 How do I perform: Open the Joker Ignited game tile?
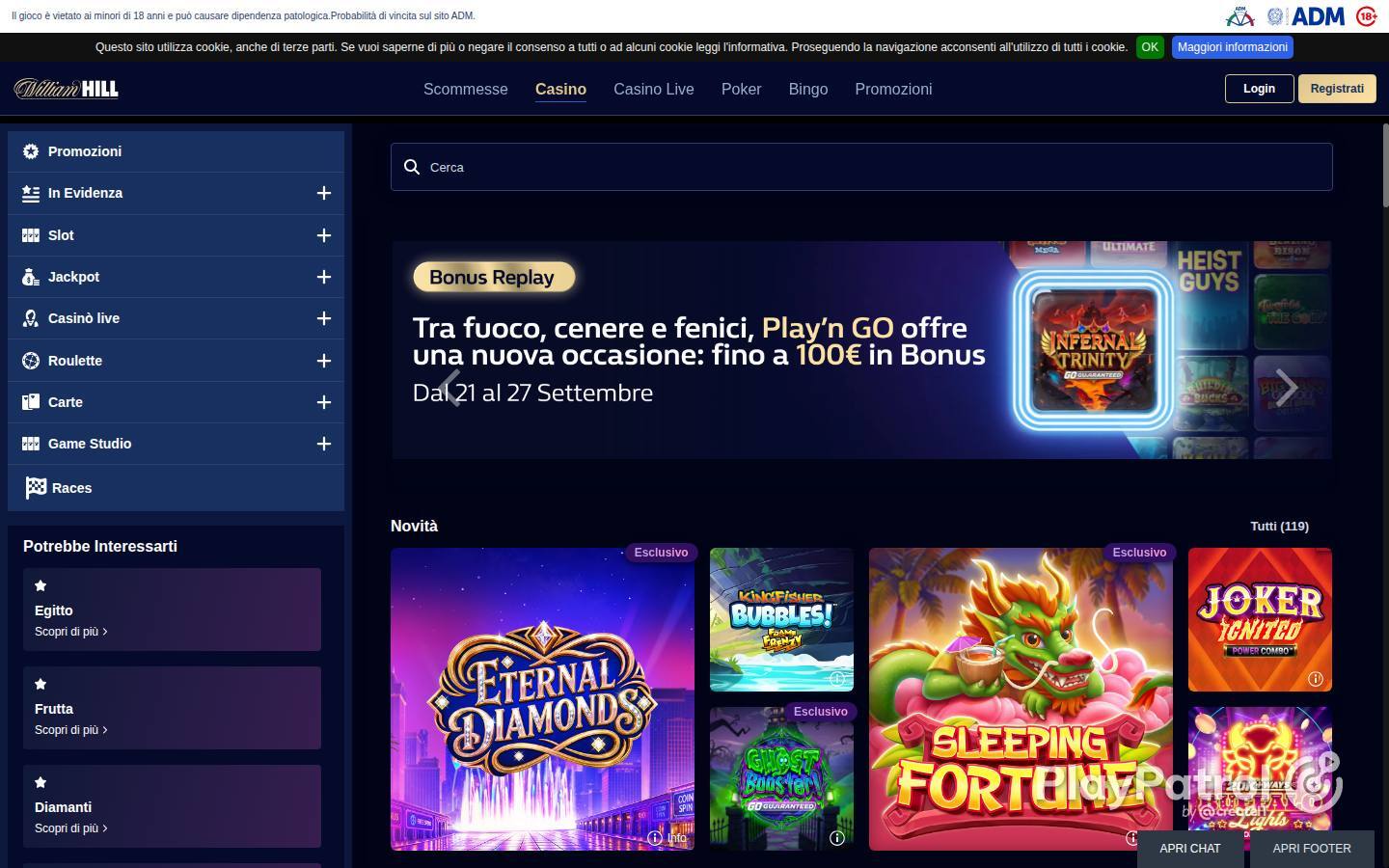(x=1260, y=619)
